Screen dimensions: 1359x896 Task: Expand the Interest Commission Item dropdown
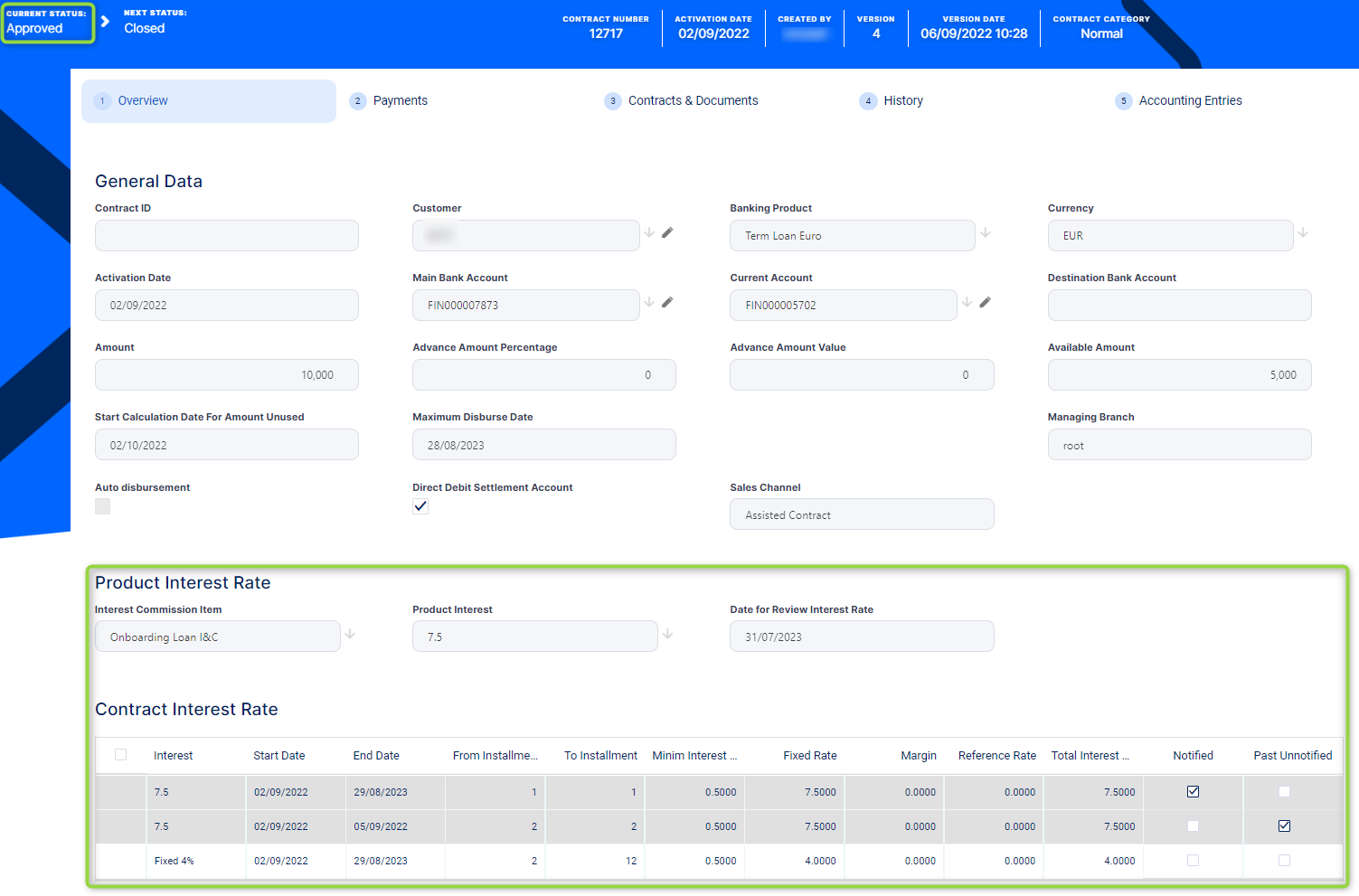click(350, 635)
